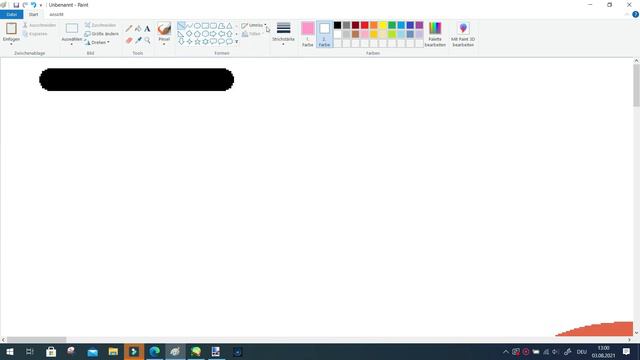
Task: Choose the Right triangle shape
Action: (181, 33)
